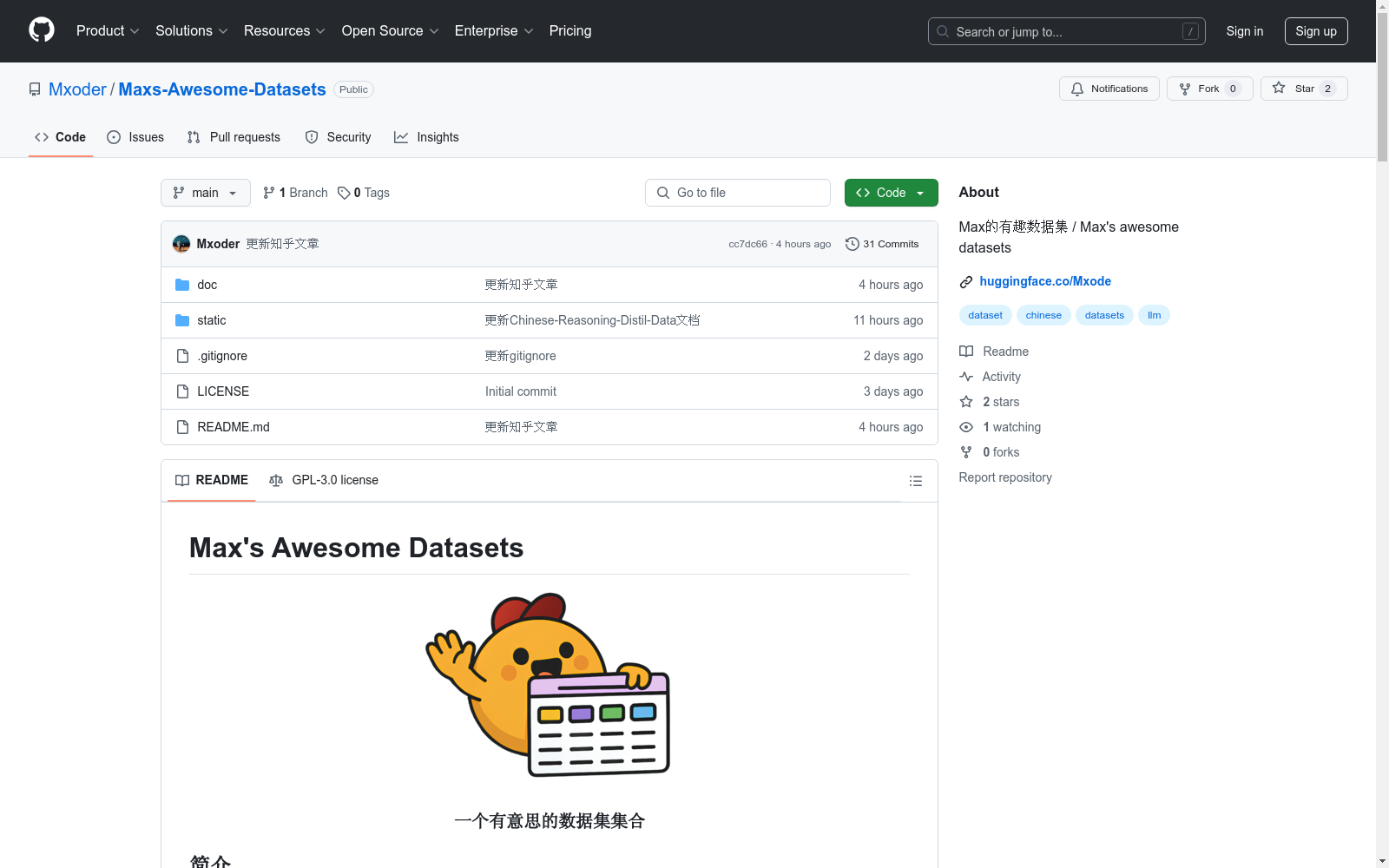Click the llm topic tag
The width and height of the screenshot is (1389, 868).
click(x=1154, y=315)
